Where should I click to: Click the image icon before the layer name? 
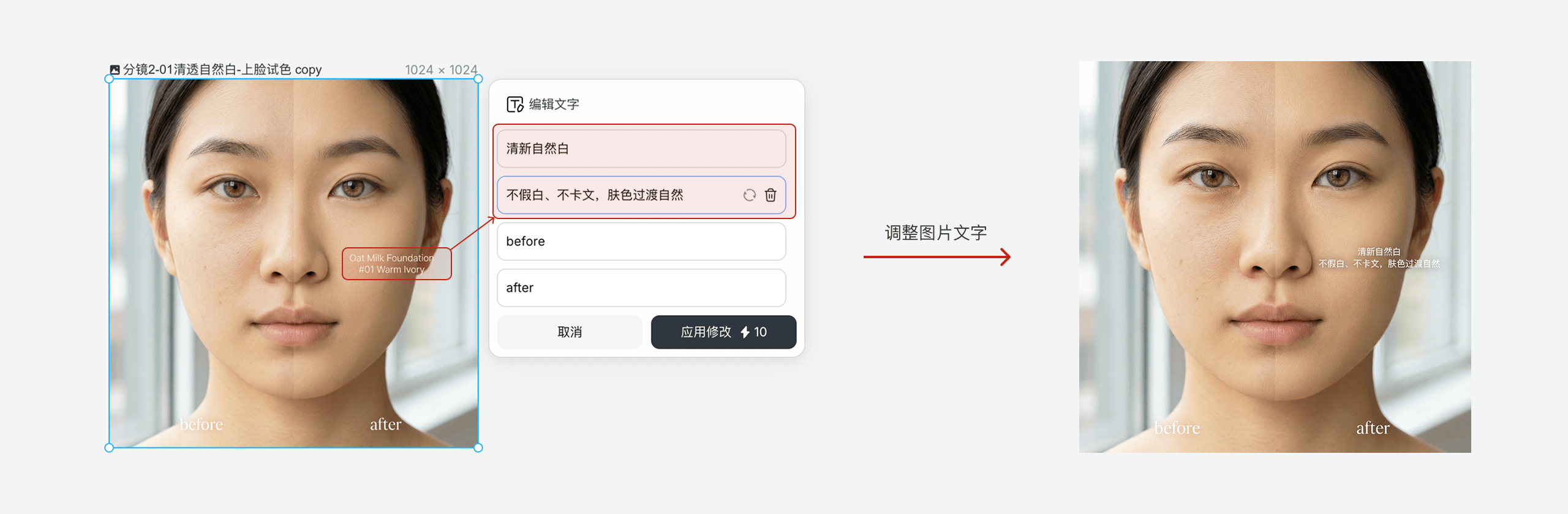(x=115, y=70)
